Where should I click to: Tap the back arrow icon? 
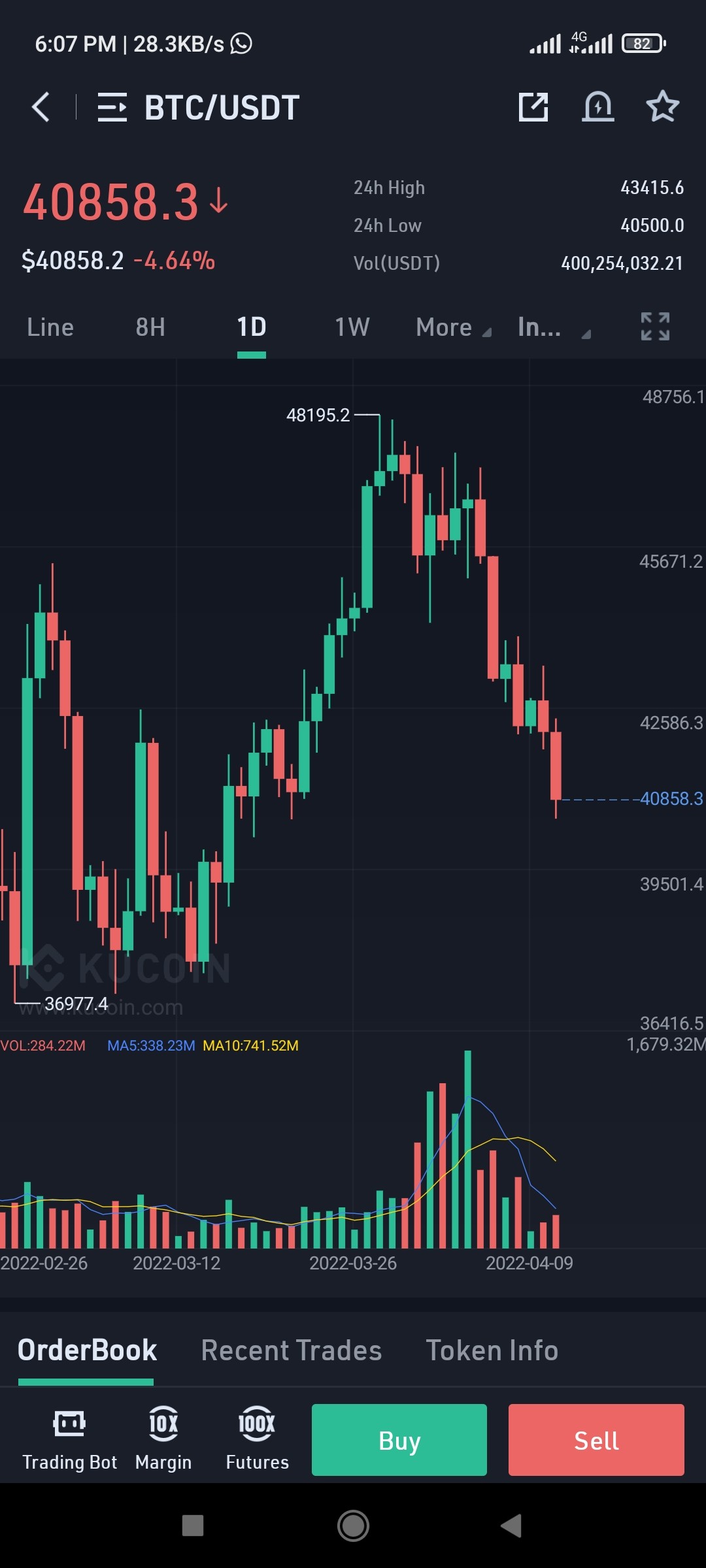41,107
